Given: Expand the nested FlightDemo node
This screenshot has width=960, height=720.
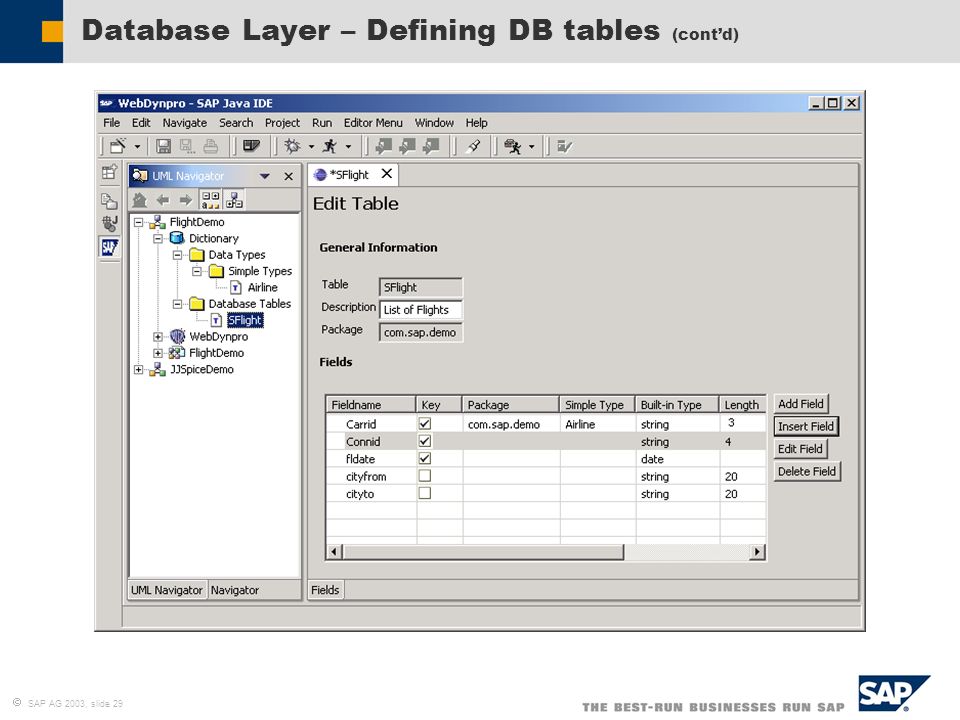Looking at the screenshot, I should coord(158,353).
